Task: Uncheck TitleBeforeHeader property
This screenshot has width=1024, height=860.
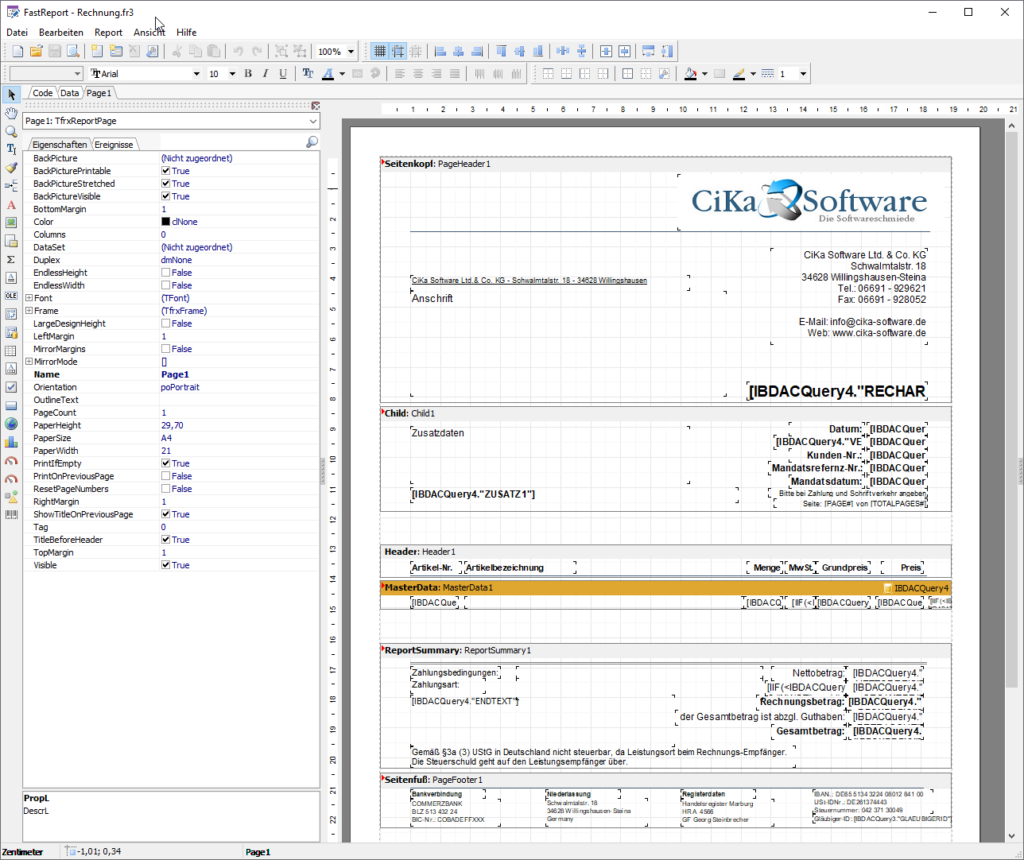Action: 165,539
